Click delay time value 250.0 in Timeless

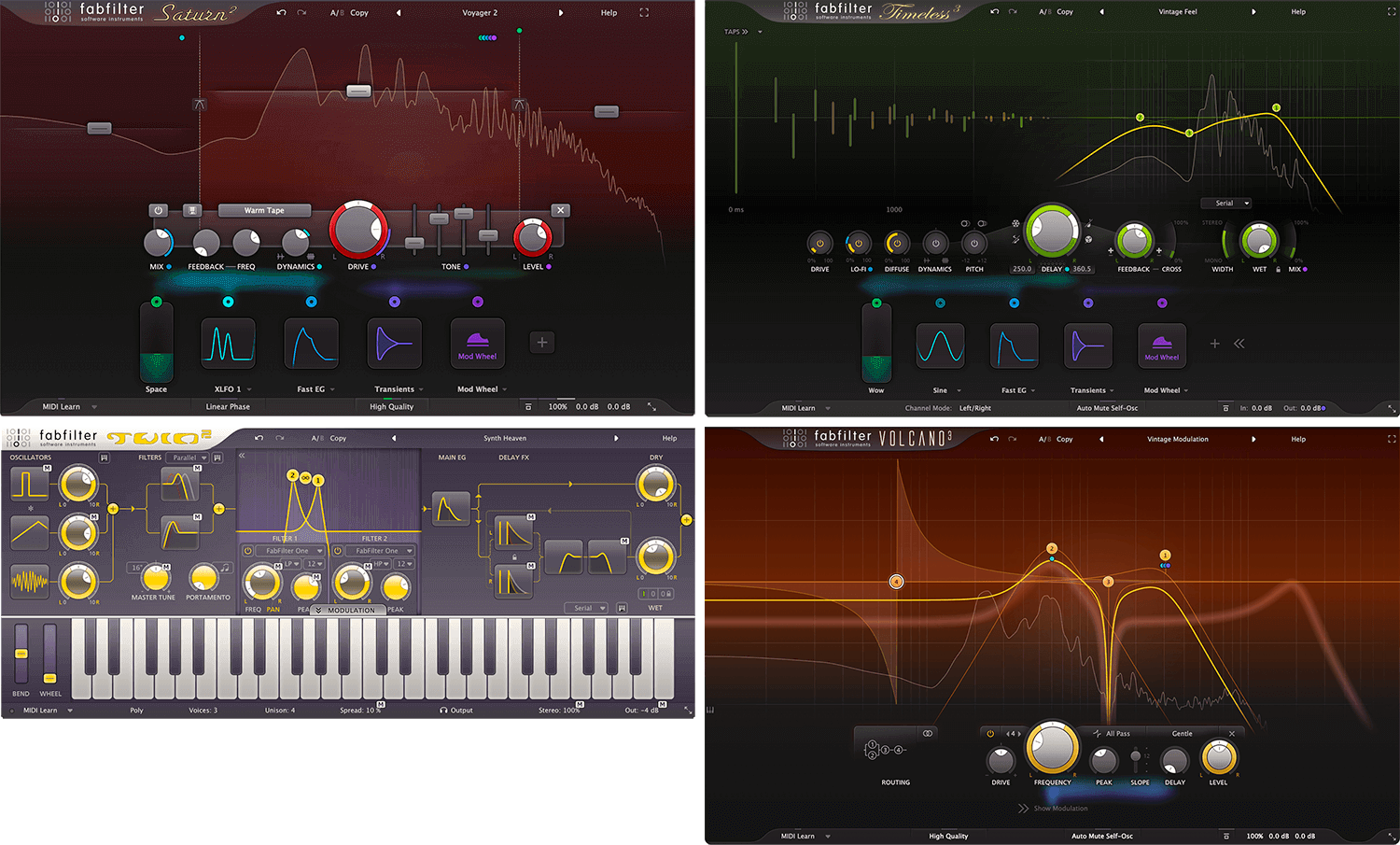(1022, 269)
